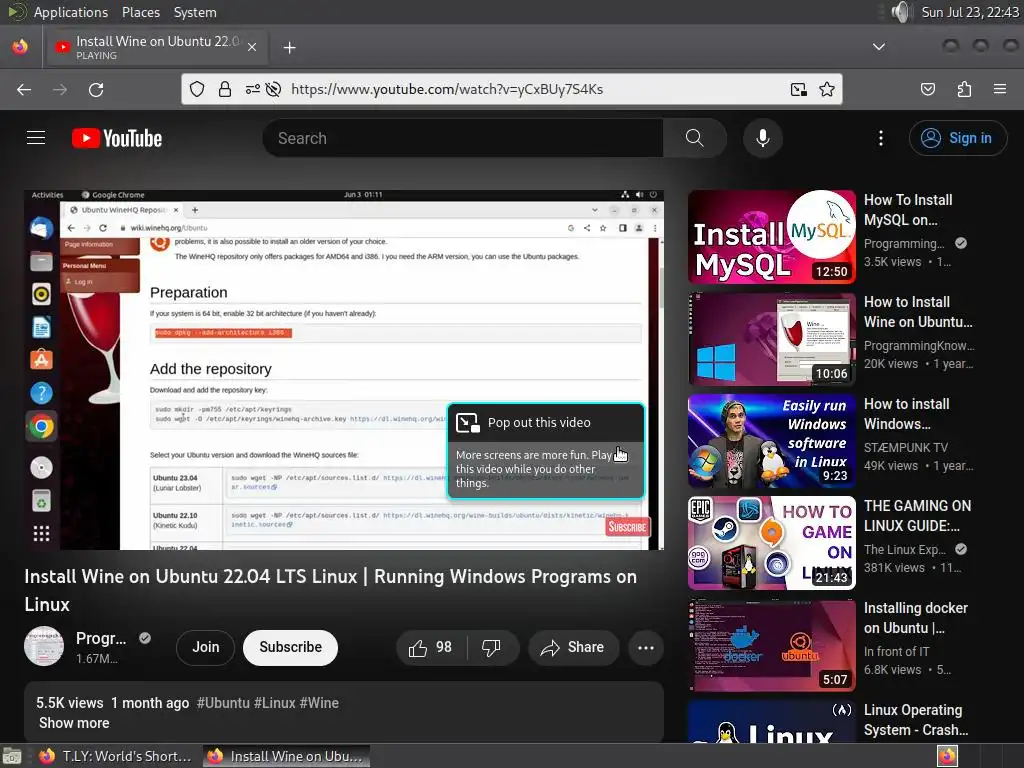Click THE GAMING ON LINUX GUIDE title
The image size is (1024, 768).
click(x=917, y=515)
